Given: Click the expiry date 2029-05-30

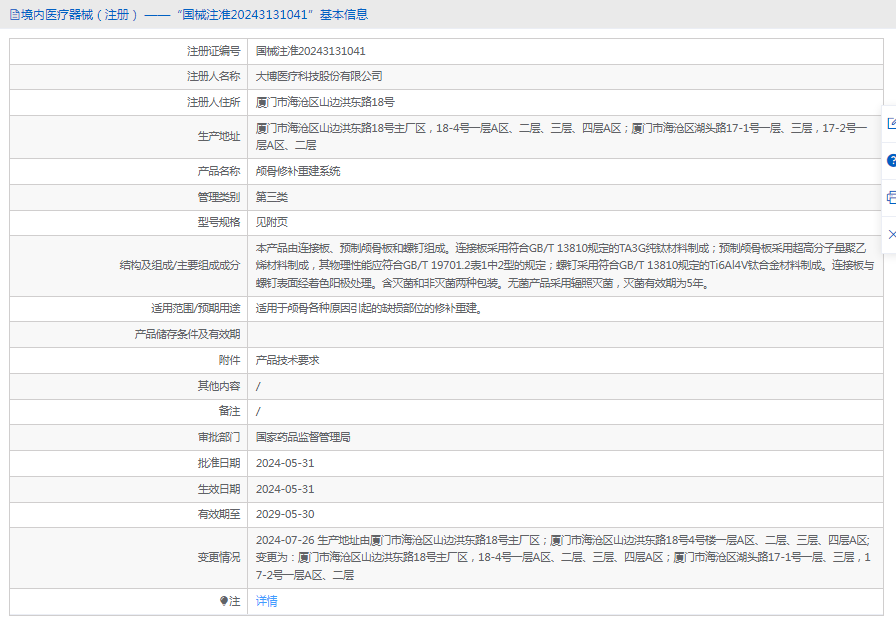Looking at the screenshot, I should pyautogui.click(x=285, y=514).
